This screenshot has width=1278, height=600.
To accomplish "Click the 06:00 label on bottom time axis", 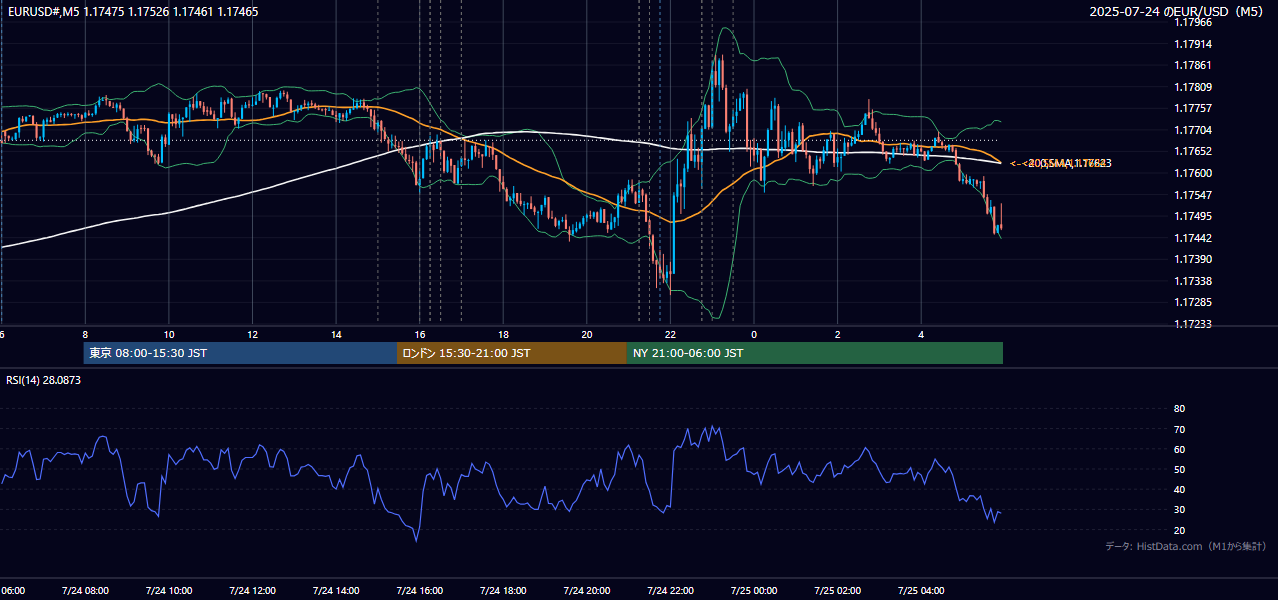I will [14, 590].
